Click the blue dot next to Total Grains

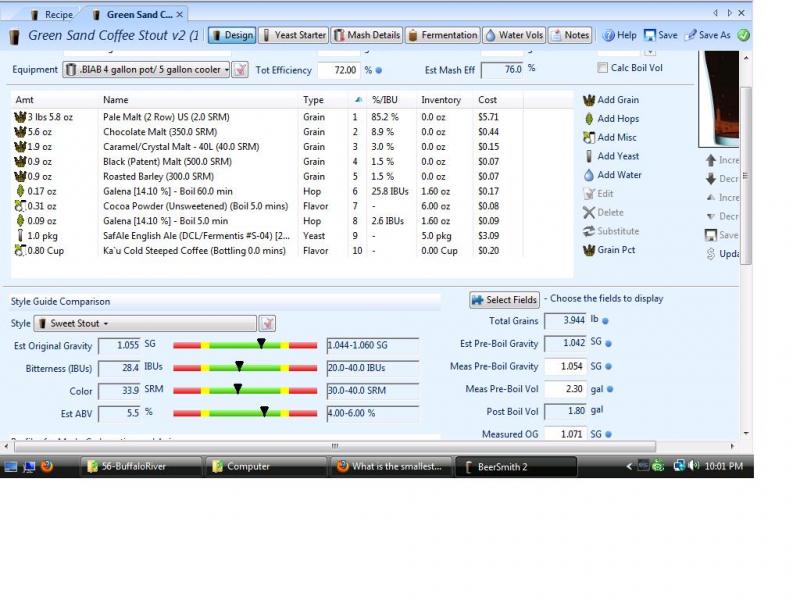[605, 321]
